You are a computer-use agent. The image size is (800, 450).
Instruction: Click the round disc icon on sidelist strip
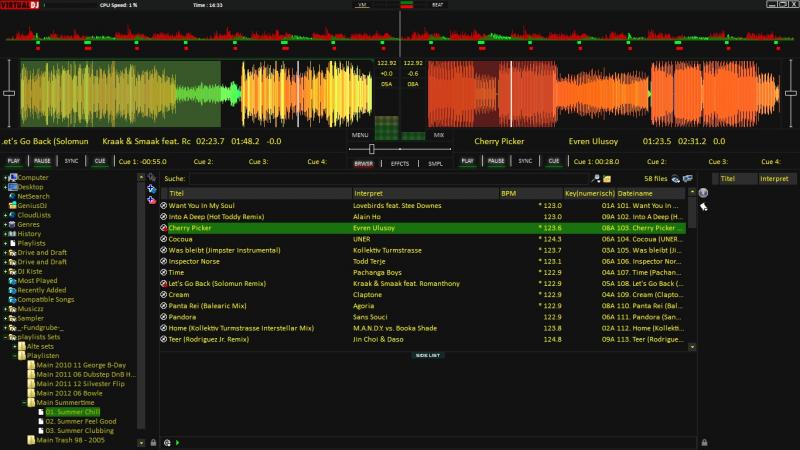[x=704, y=193]
